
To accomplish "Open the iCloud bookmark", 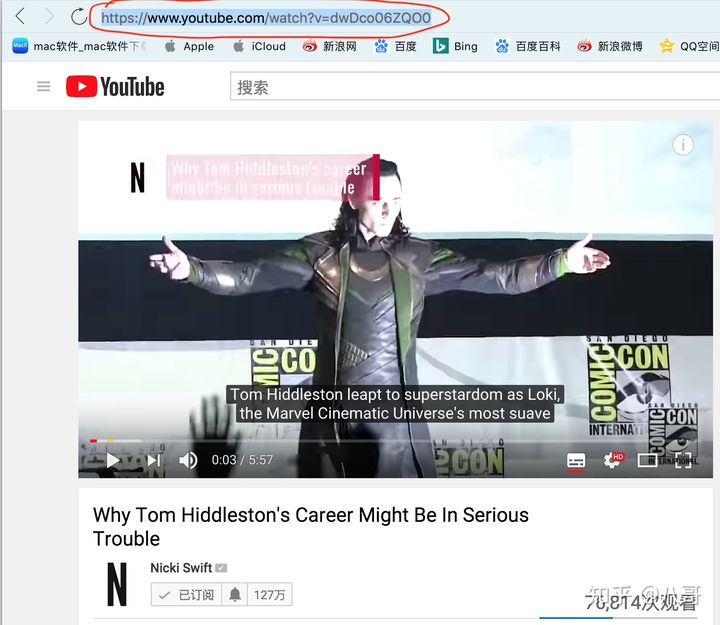I will click(x=259, y=46).
